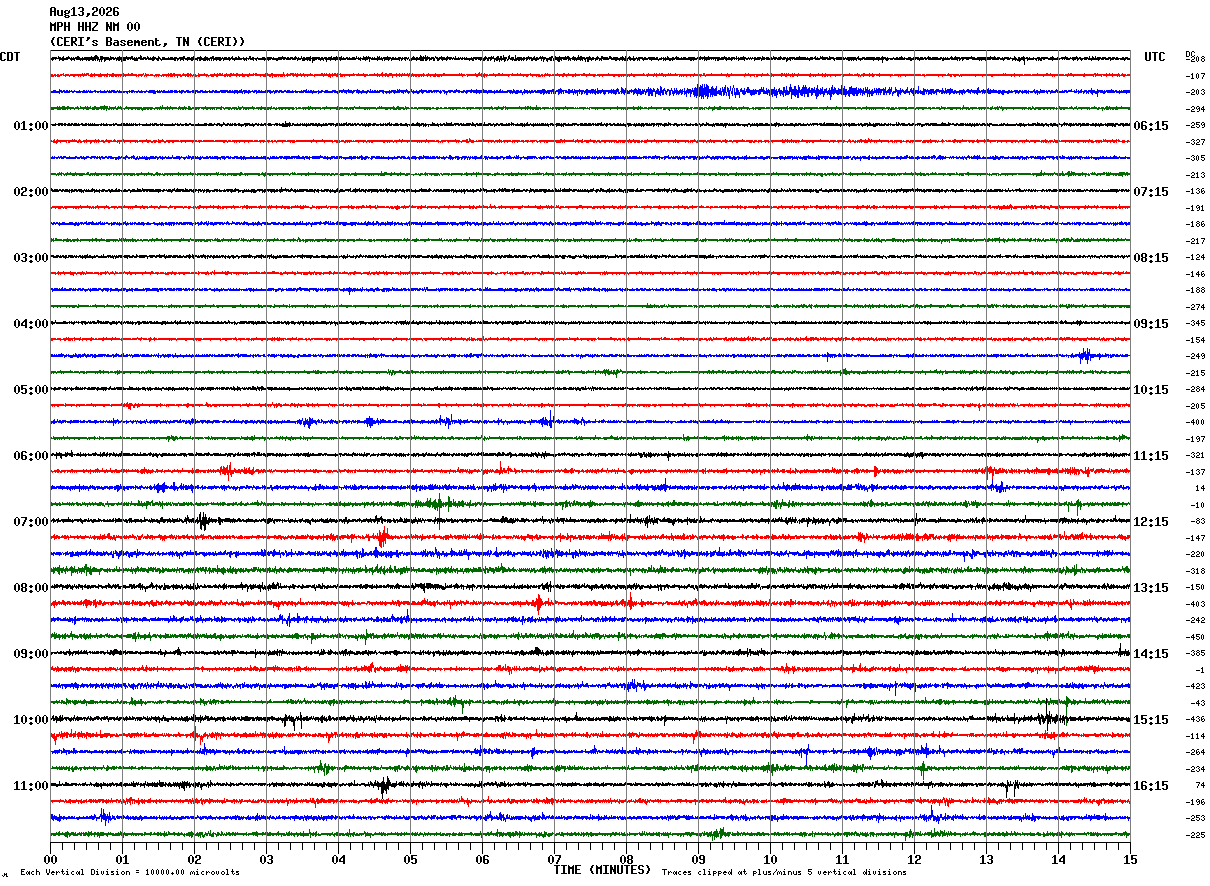Click the CDT time zone label
This screenshot has height=886, width=1210.
coord(10,57)
